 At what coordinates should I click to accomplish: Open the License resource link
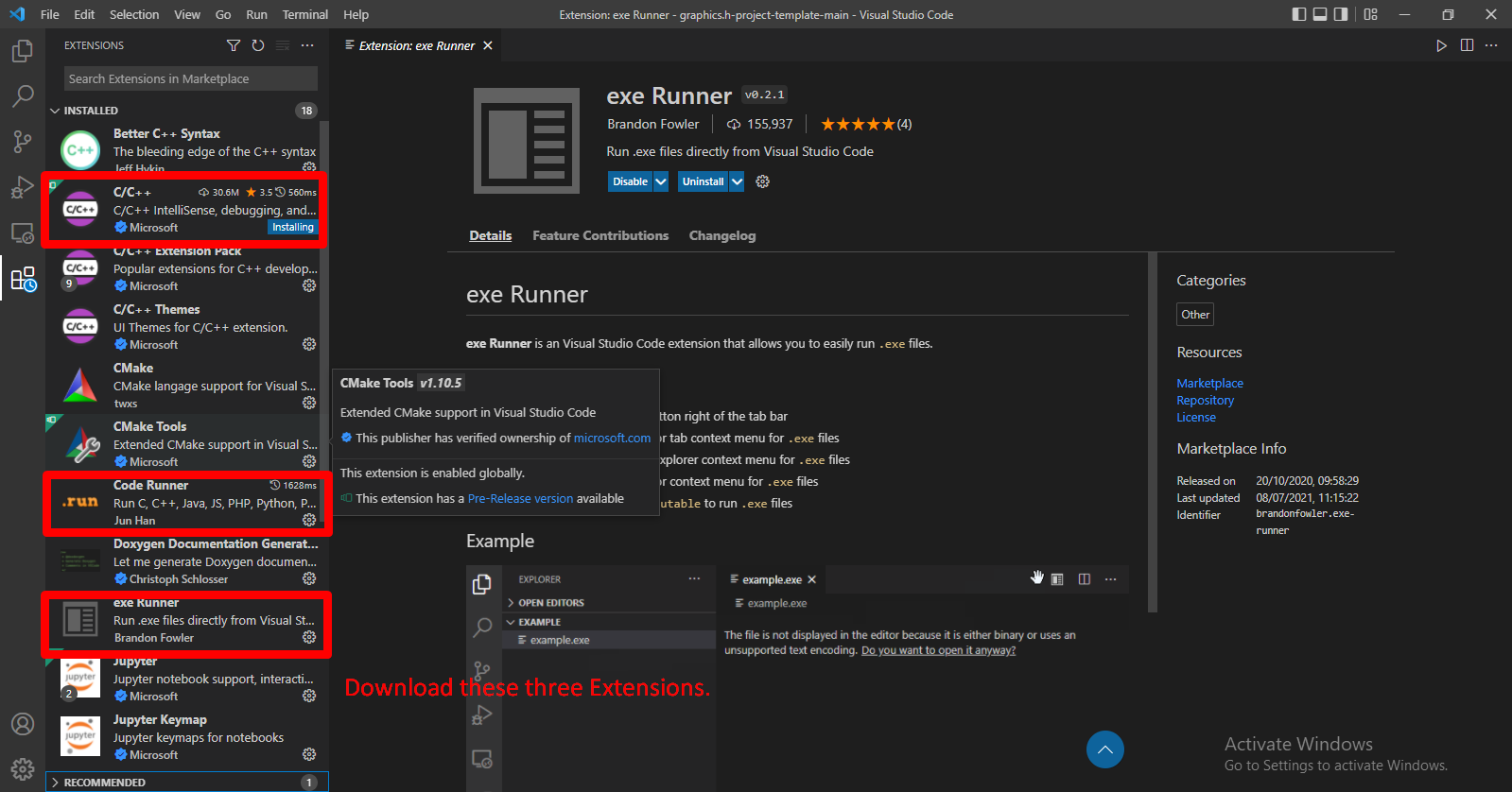coord(1196,417)
